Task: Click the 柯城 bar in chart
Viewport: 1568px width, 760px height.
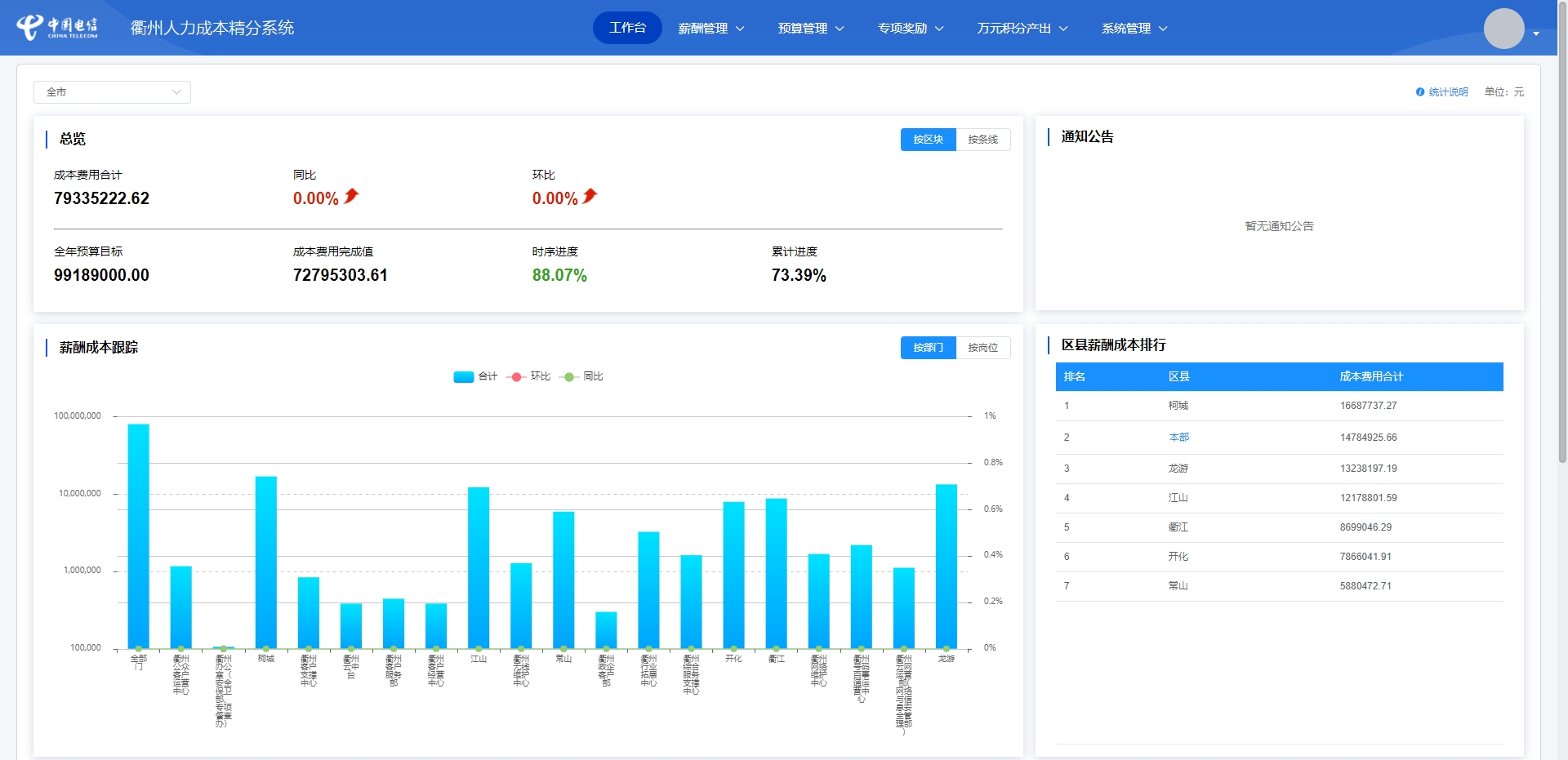Action: [x=266, y=562]
